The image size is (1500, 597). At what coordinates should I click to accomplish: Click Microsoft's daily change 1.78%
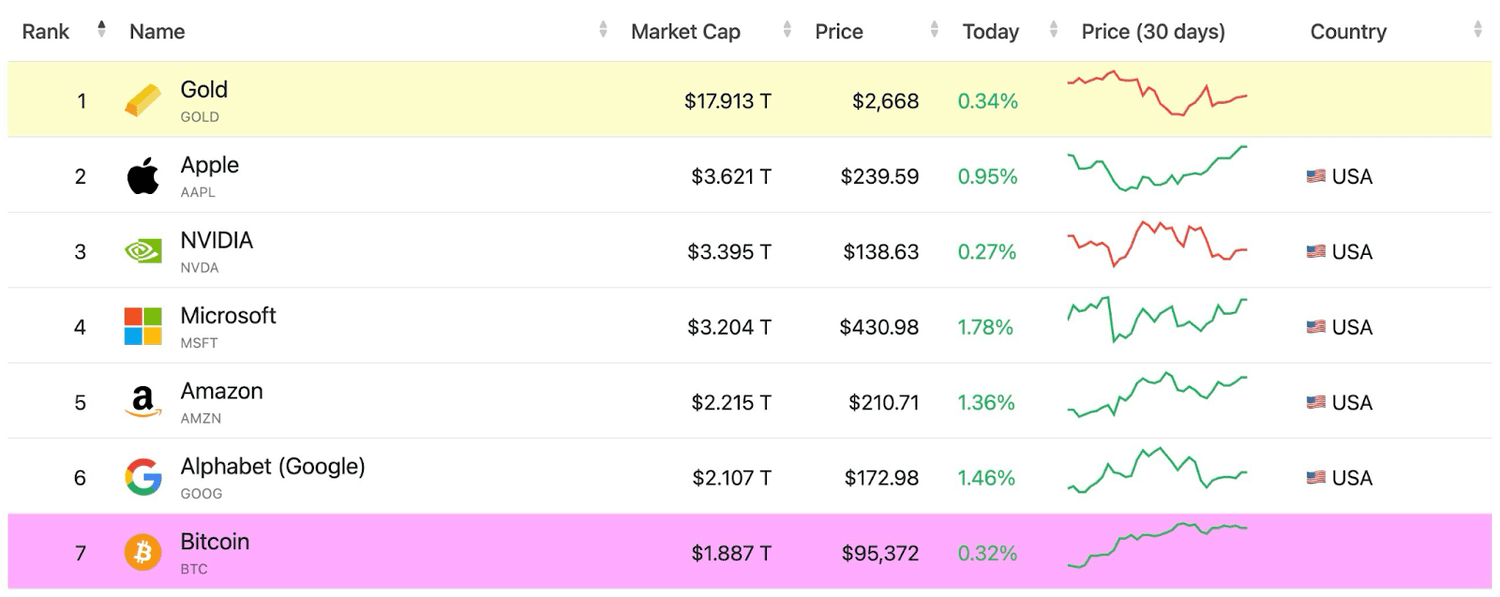986,327
